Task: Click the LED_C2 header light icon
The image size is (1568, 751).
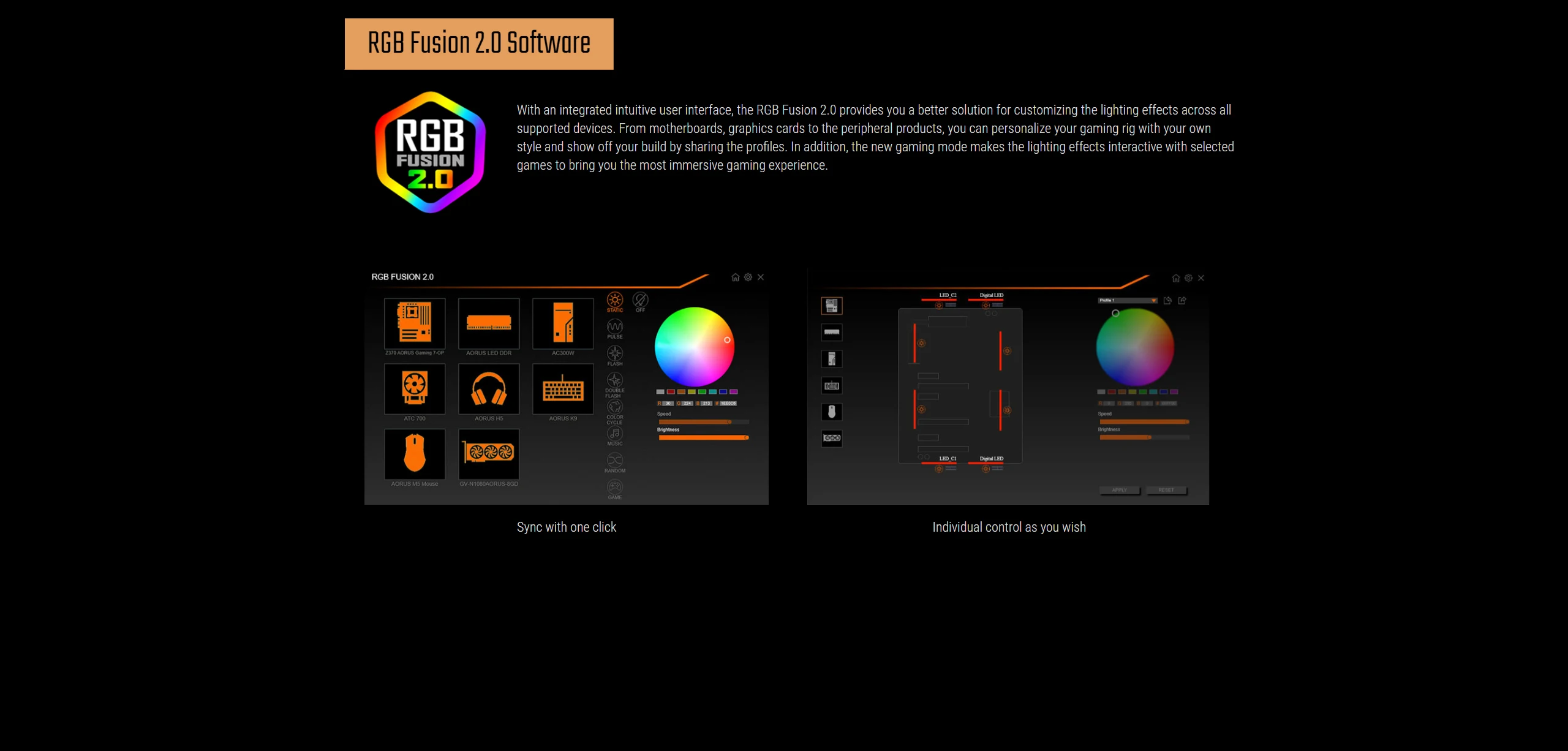Action: click(x=939, y=305)
